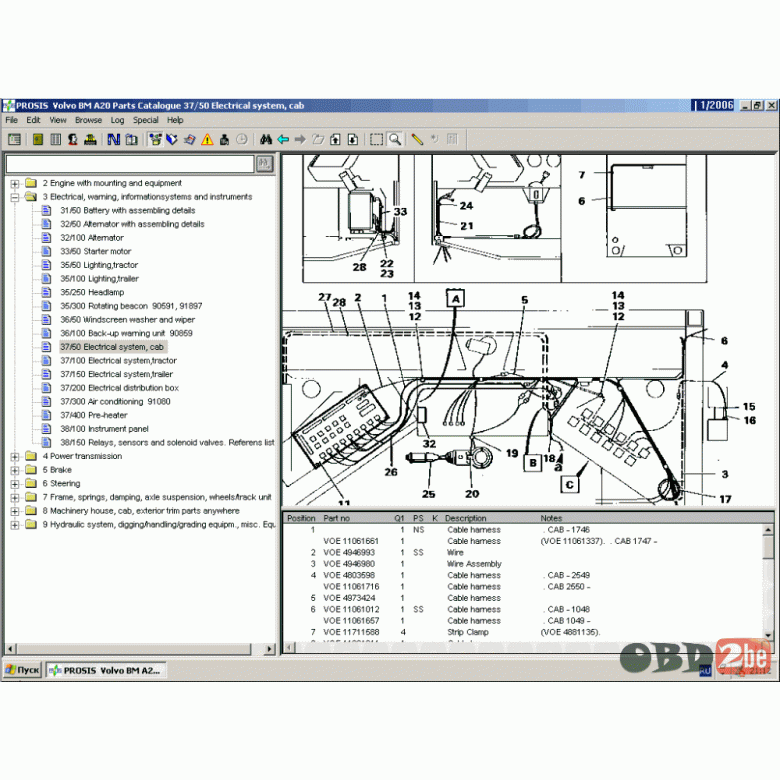The image size is (780, 780).
Task: Expand the 8 Machinery house, cab folder
Action: click(x=15, y=511)
